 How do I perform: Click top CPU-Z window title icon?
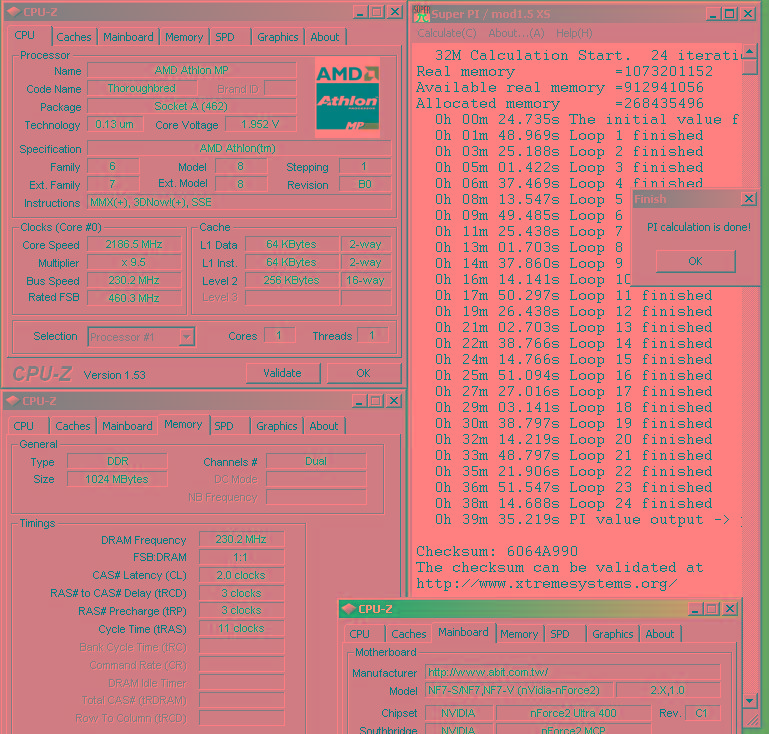click(x=14, y=12)
